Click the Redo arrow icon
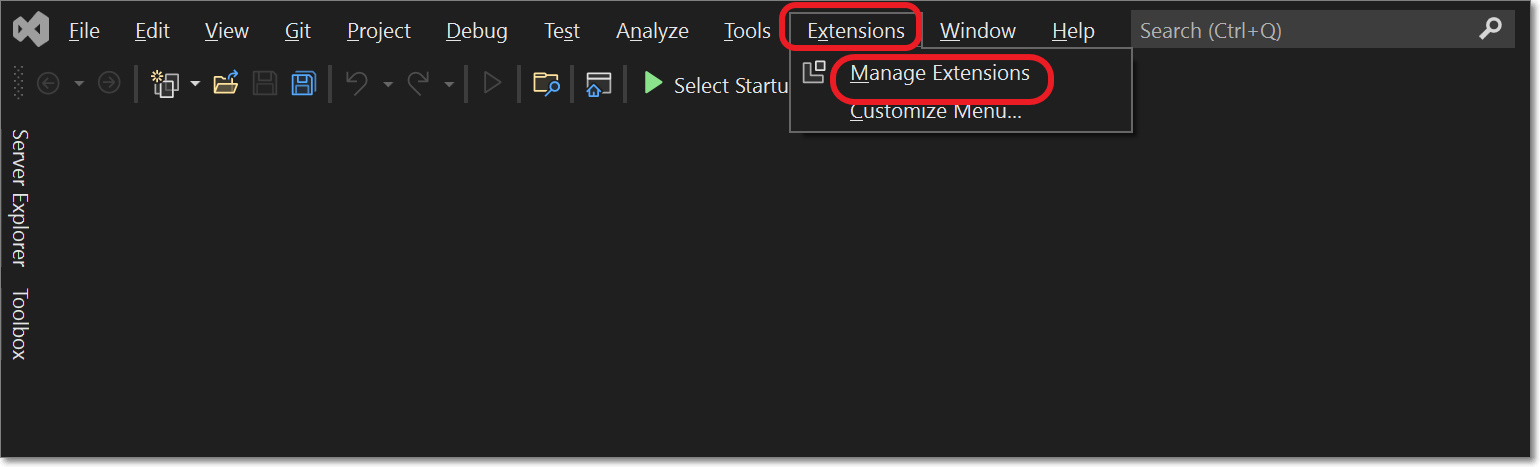 click(x=418, y=84)
